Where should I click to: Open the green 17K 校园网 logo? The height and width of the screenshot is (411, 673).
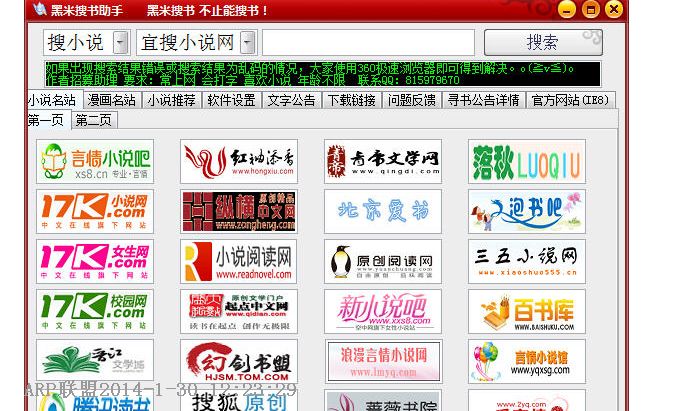coord(95,311)
